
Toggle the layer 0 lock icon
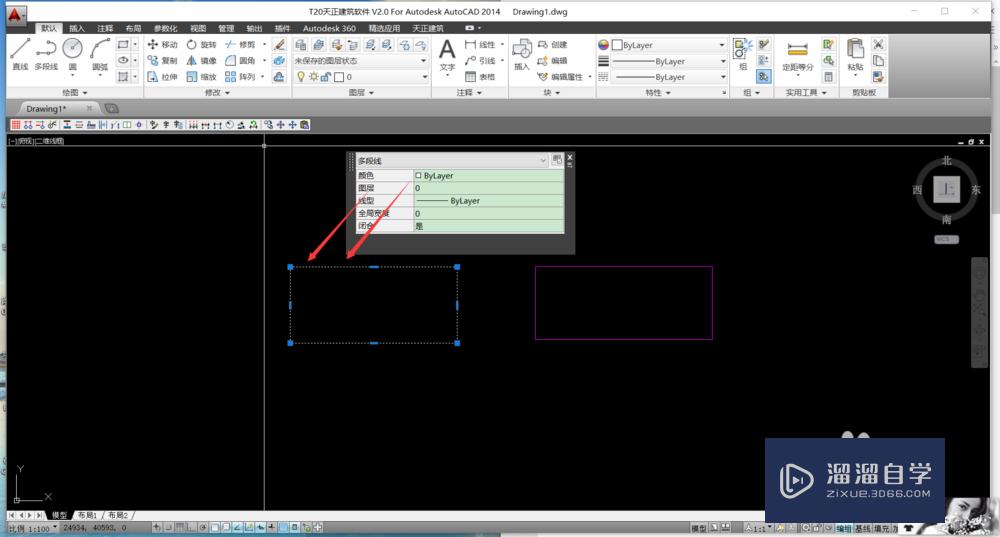click(x=325, y=77)
